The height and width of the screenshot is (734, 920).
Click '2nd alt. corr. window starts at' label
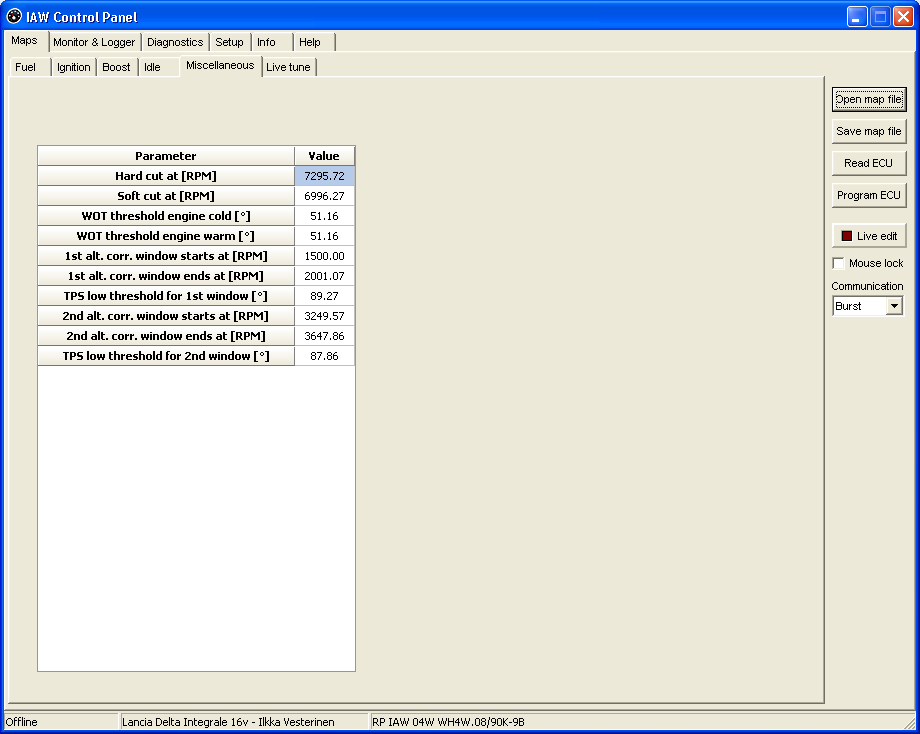pos(166,316)
